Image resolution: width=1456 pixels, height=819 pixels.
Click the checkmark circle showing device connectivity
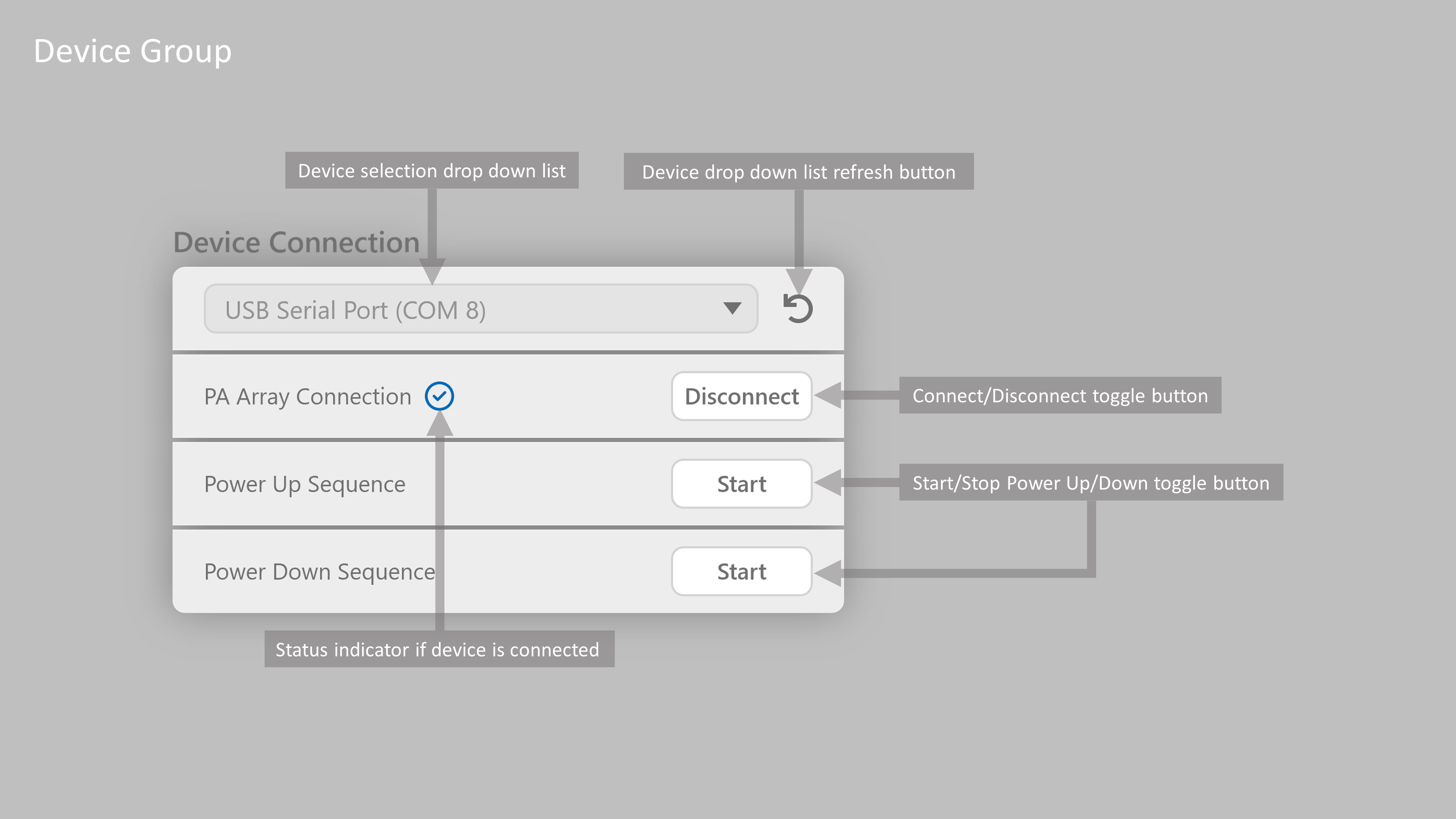point(439,396)
